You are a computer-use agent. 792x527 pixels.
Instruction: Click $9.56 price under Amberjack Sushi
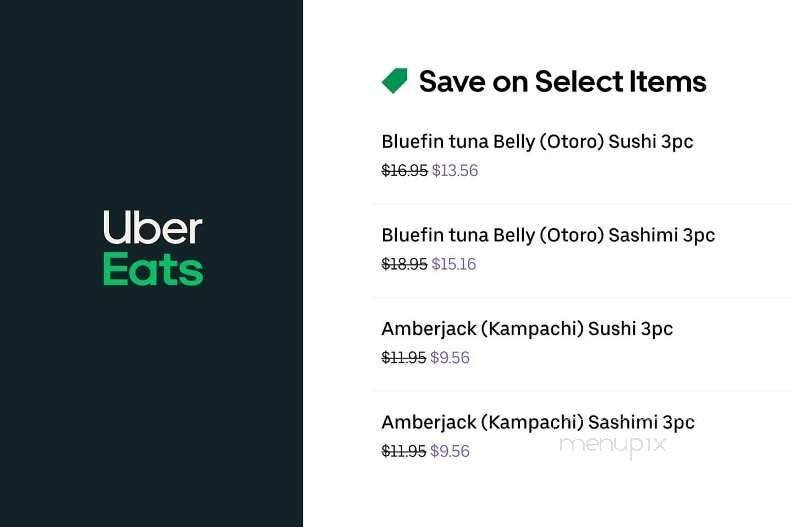point(450,358)
